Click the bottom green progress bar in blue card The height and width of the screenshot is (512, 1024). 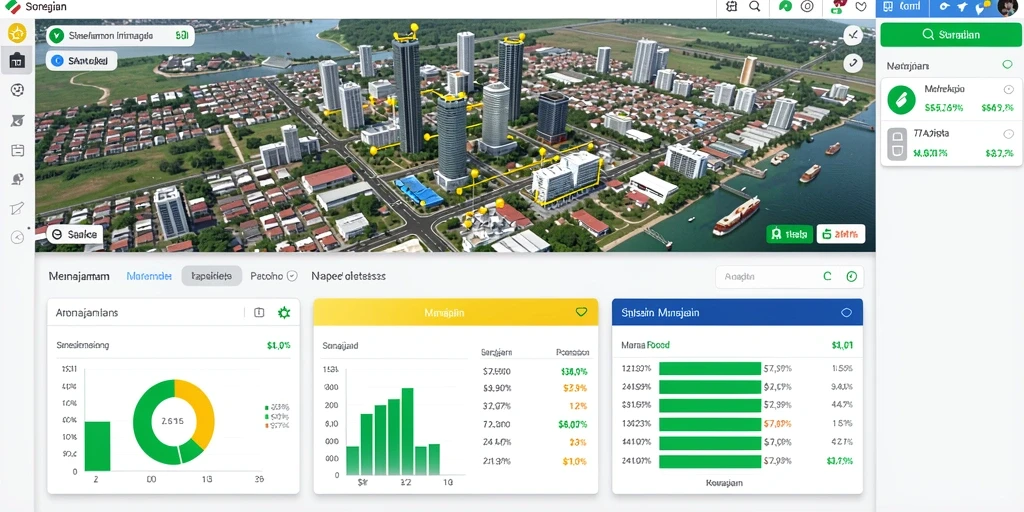coord(710,462)
